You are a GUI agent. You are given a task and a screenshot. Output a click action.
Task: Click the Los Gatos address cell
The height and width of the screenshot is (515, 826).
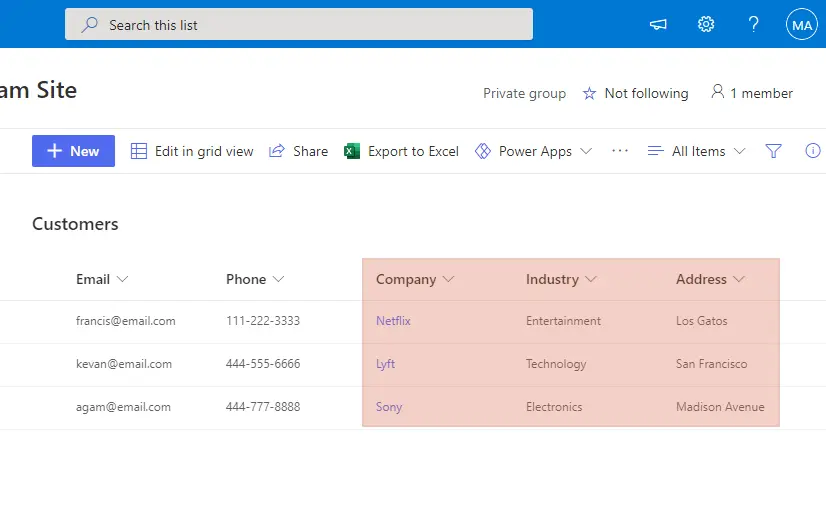pyautogui.click(x=701, y=321)
